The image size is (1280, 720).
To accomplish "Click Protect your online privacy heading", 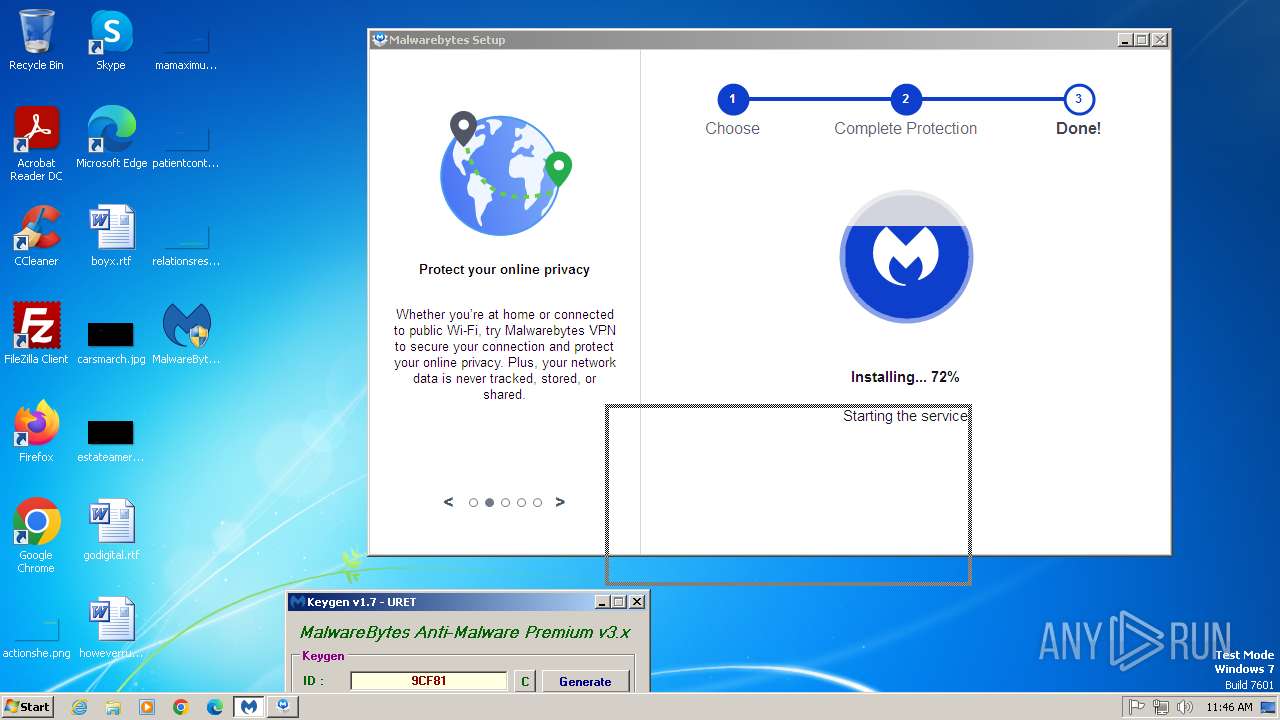I will (504, 269).
